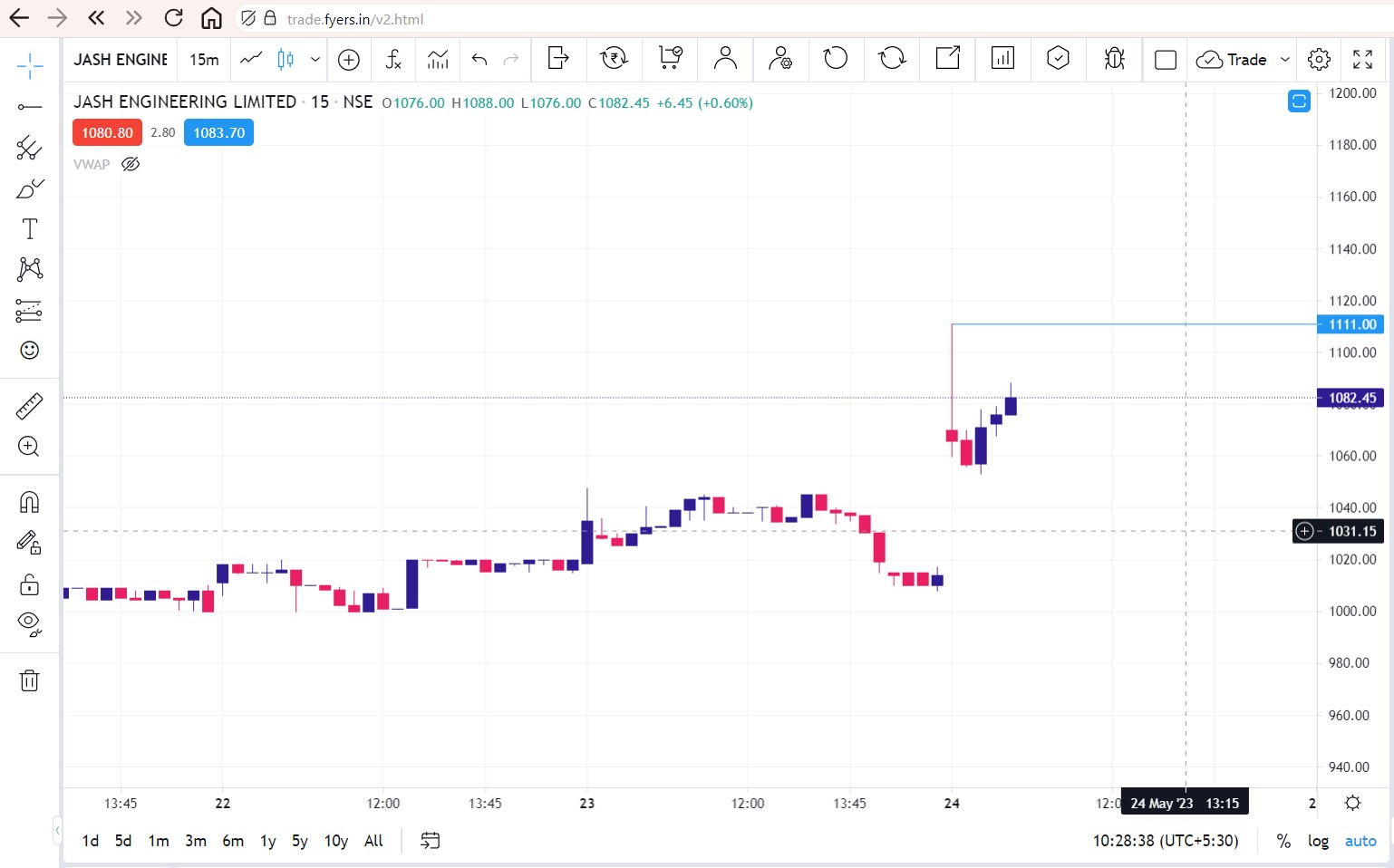Set range to 5d
This screenshot has width=1394, height=868.
(x=123, y=841)
